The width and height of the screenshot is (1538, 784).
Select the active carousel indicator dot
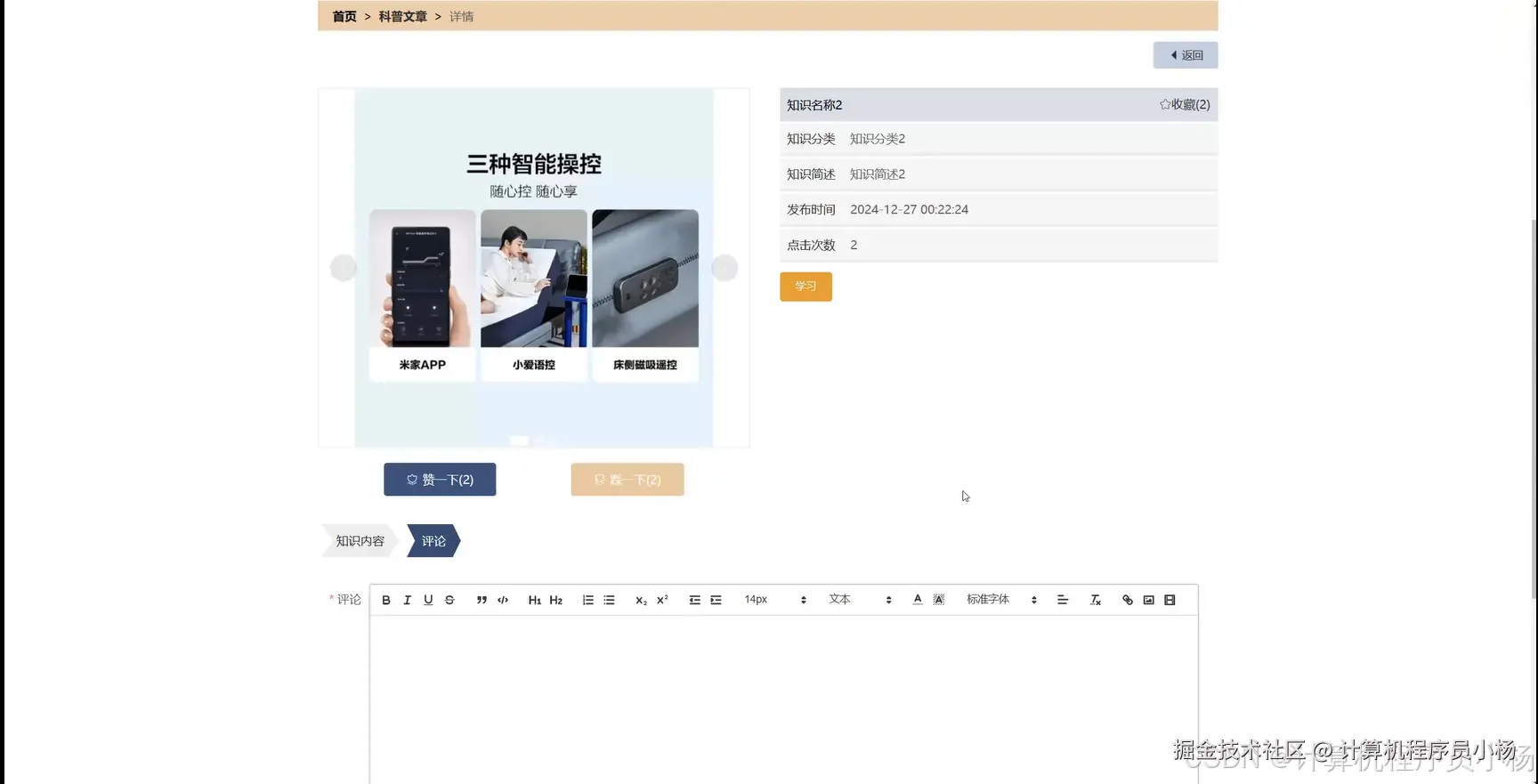[519, 440]
